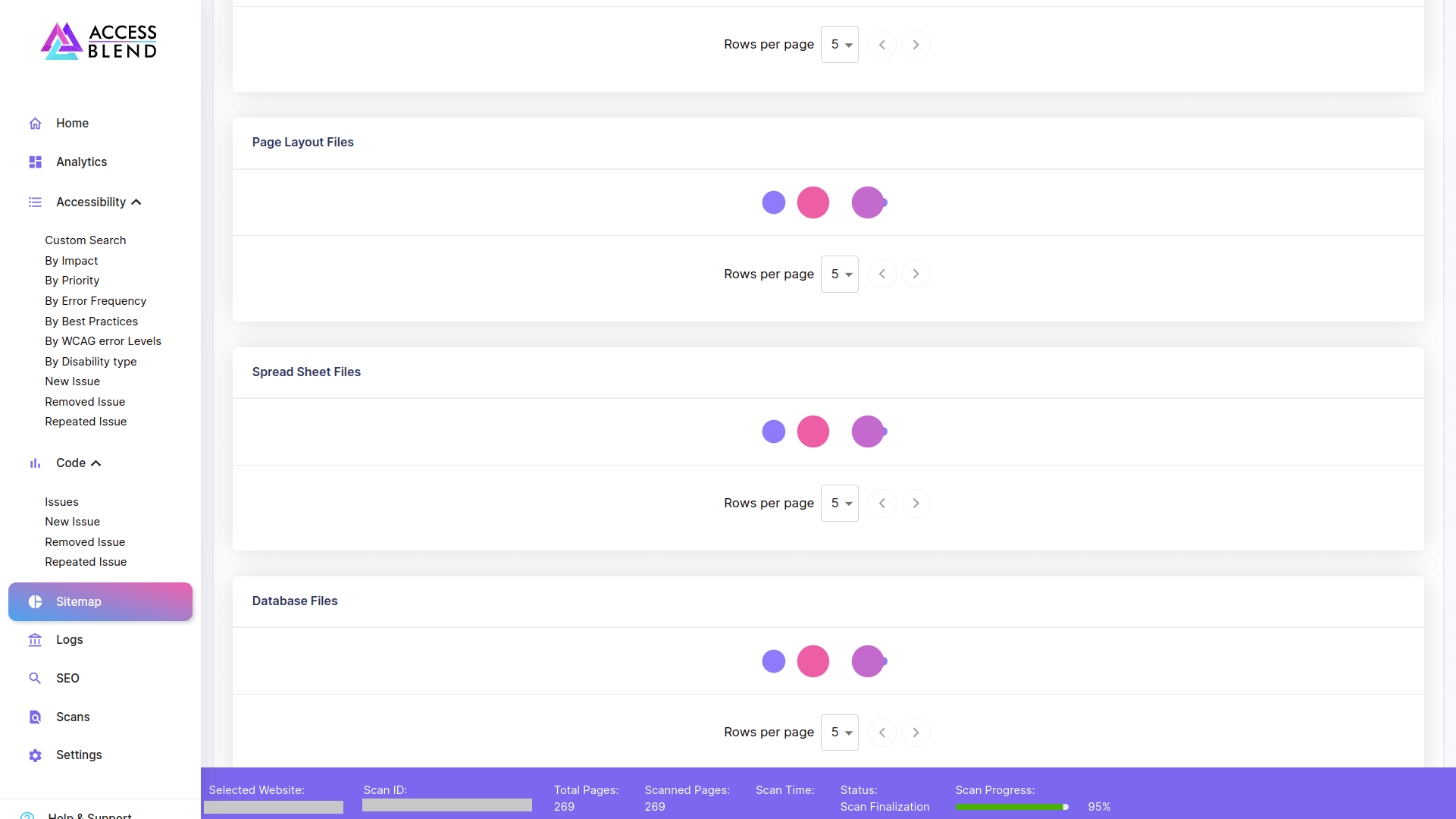This screenshot has height=819, width=1456.
Task: Open Removed Issue under Accessibility
Action: 85,402
